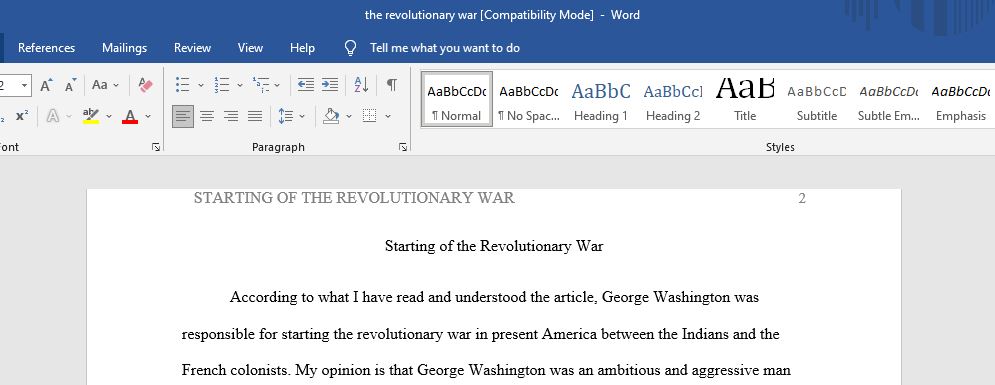Click the words French colonists in the paragraph

click(235, 370)
